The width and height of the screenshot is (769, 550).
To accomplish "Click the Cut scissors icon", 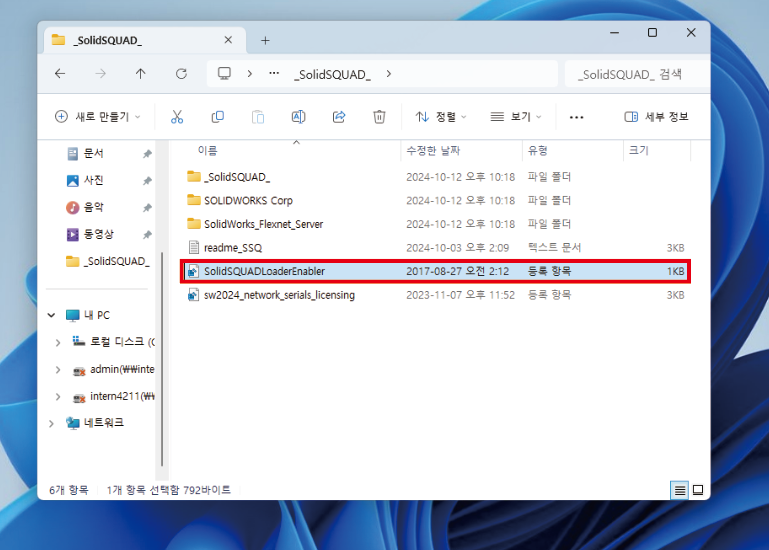I will (x=177, y=117).
